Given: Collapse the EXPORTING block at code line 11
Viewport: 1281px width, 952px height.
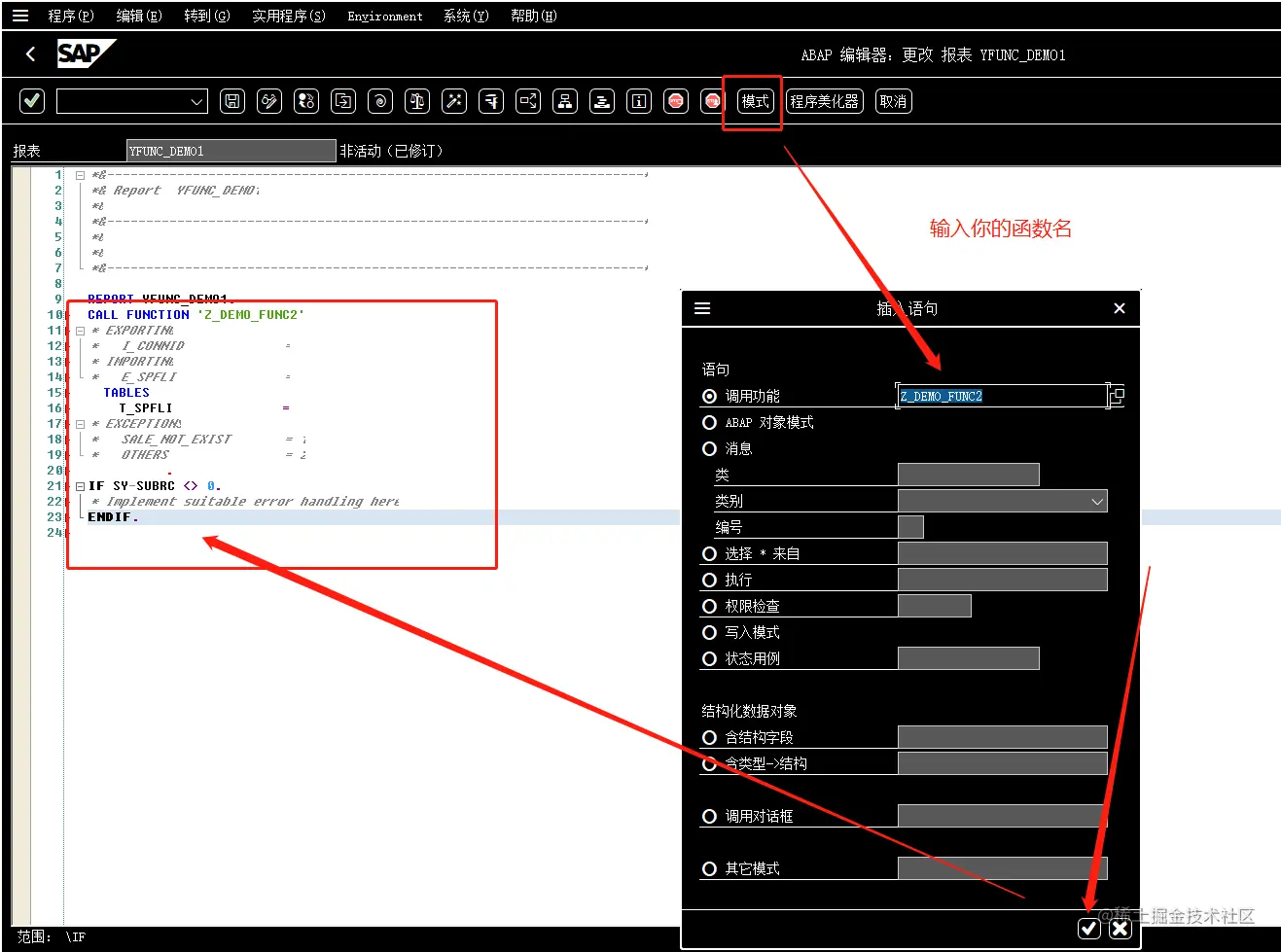Looking at the screenshot, I should coord(80,331).
